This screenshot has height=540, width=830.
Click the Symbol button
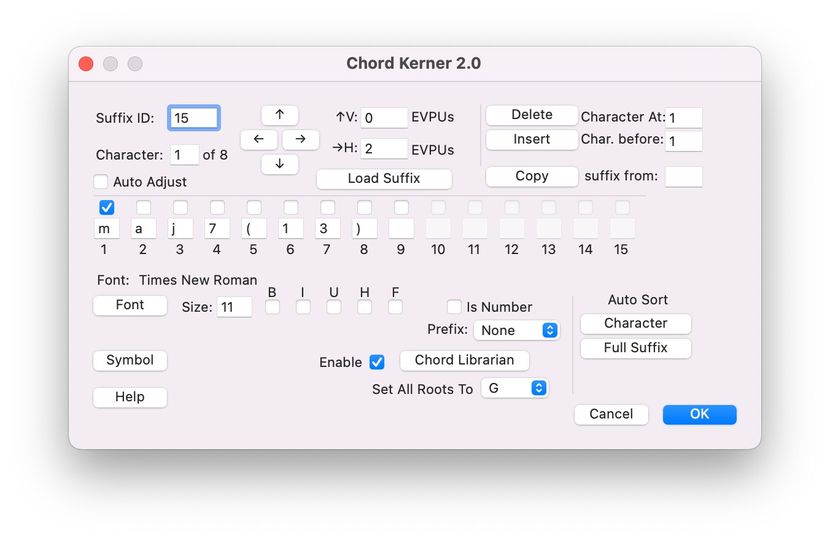coord(130,360)
